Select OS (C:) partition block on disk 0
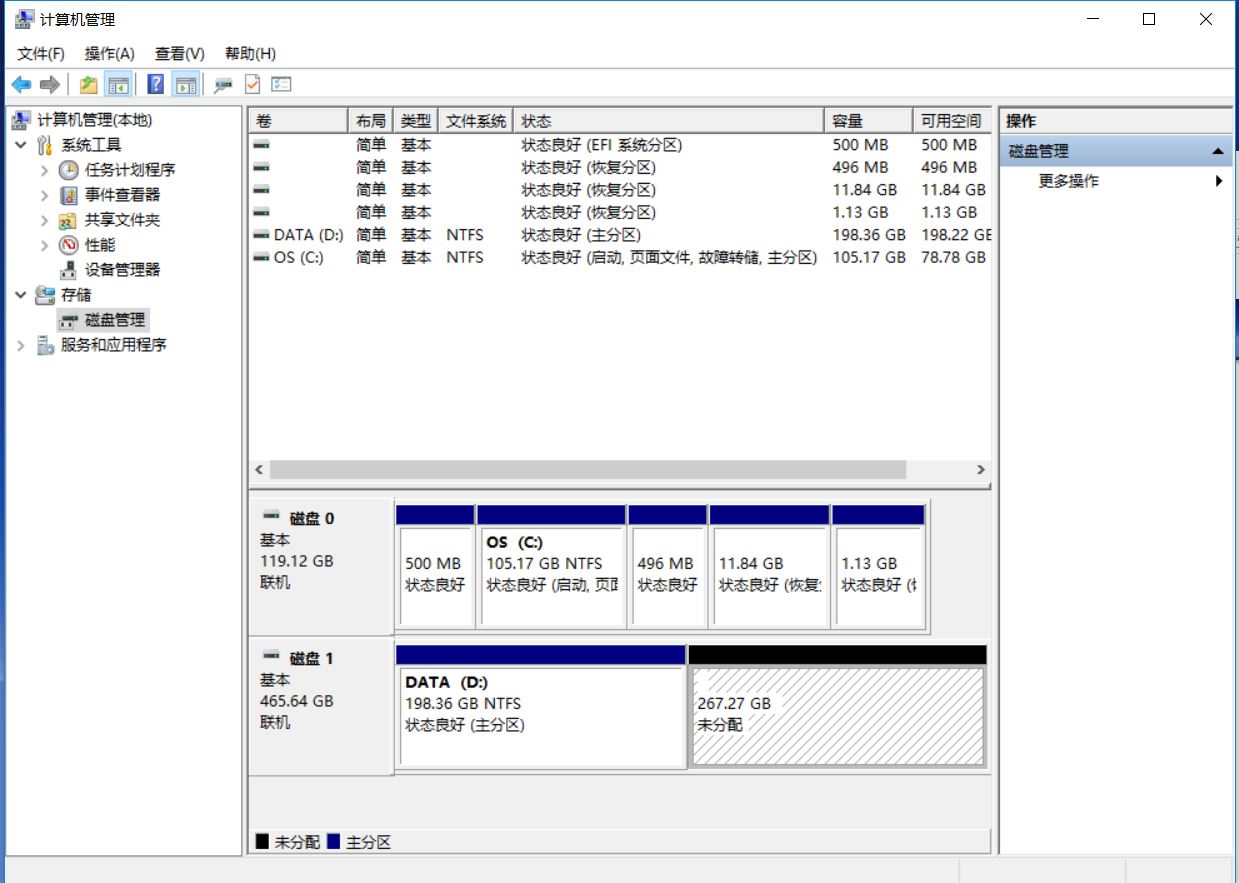 [x=552, y=566]
